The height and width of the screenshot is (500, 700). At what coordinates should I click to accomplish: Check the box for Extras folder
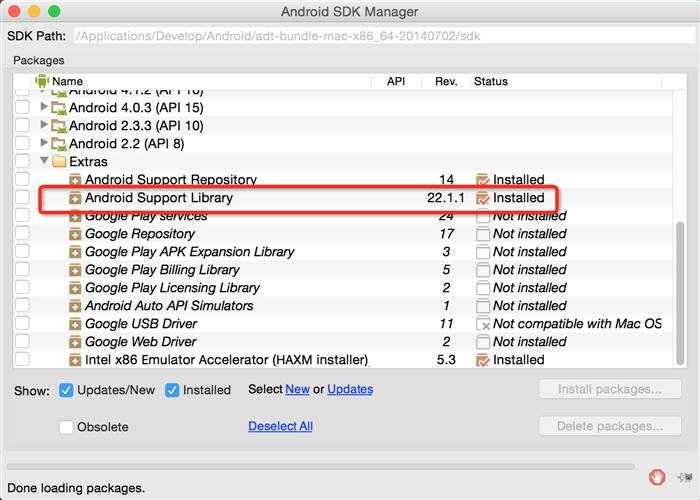pos(22,161)
